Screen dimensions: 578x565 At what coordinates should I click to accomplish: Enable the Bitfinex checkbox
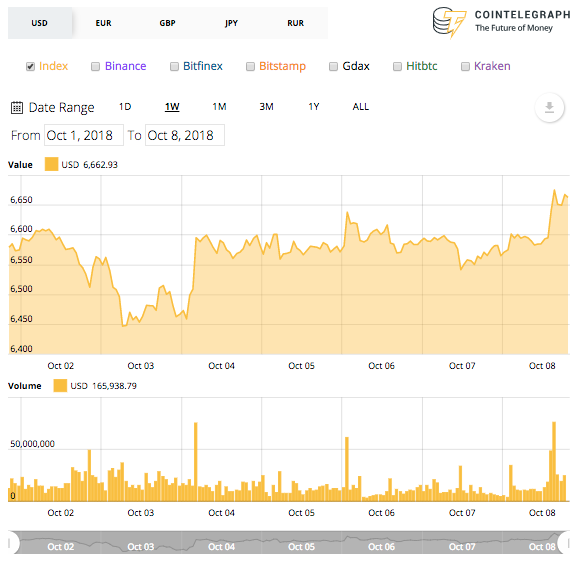174,66
